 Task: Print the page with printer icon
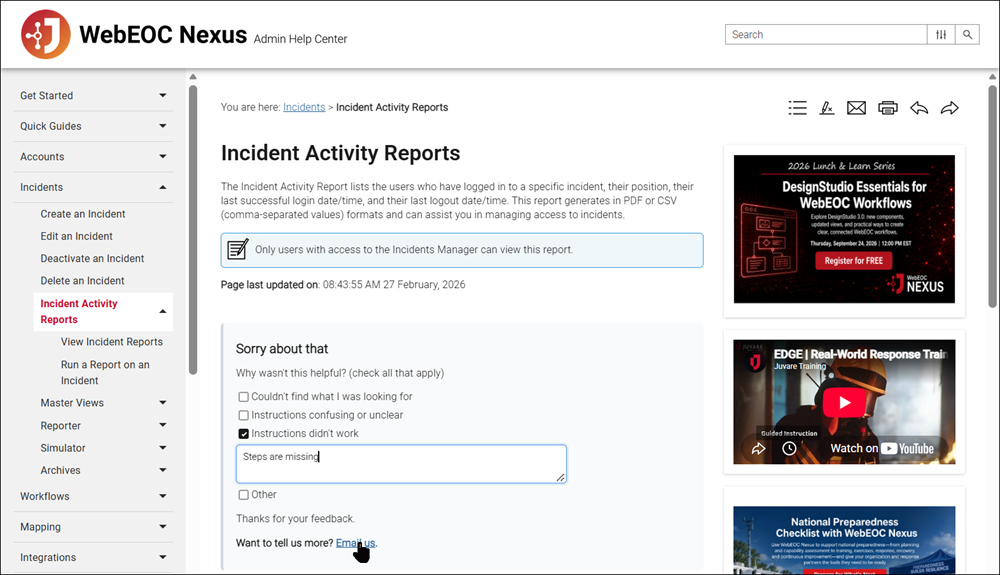point(887,108)
